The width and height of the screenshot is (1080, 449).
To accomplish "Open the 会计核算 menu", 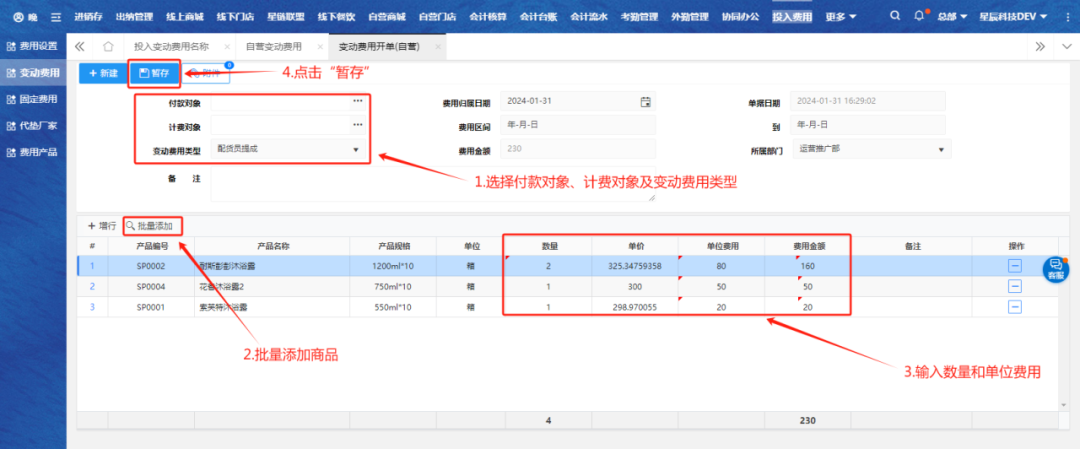I will pos(487,17).
